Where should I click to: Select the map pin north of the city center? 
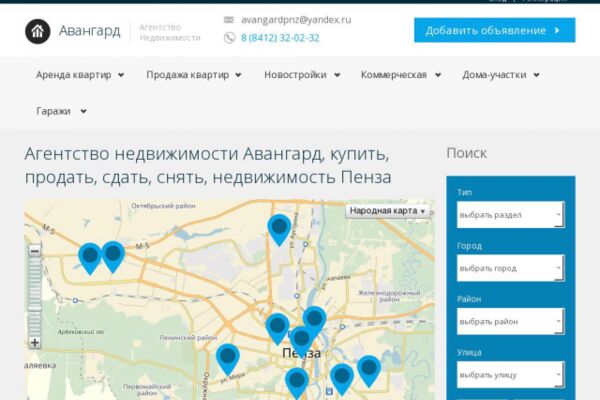pyautogui.click(x=279, y=230)
